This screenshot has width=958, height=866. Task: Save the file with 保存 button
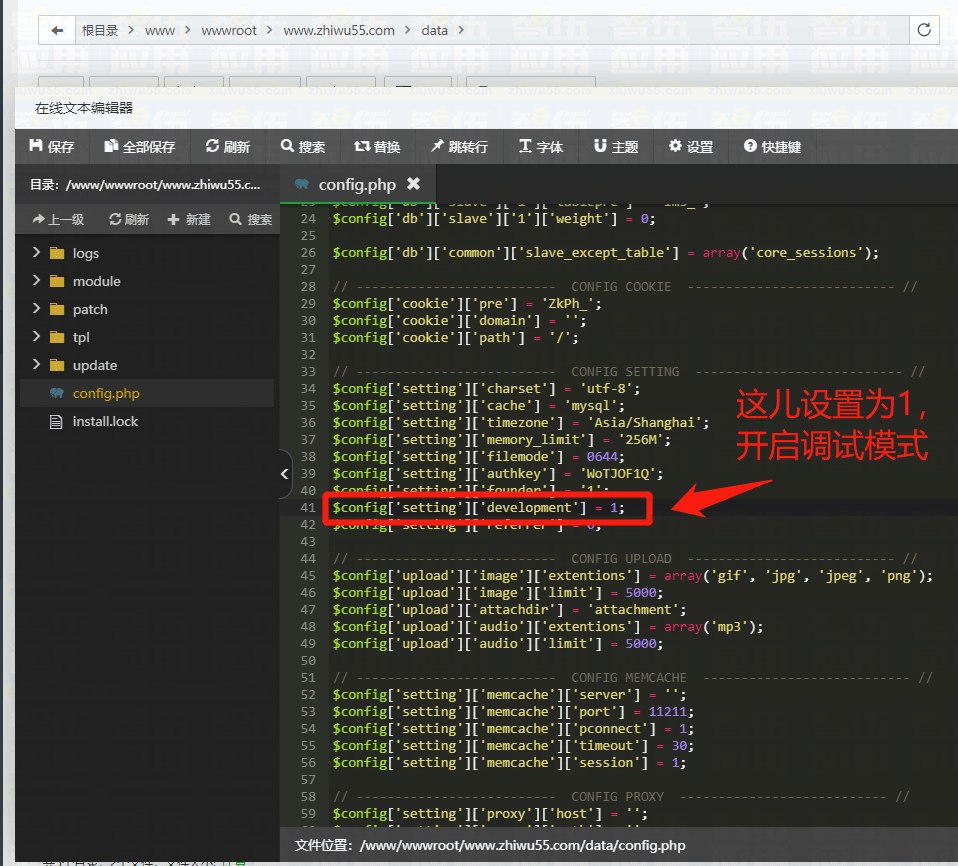pyautogui.click(x=52, y=147)
